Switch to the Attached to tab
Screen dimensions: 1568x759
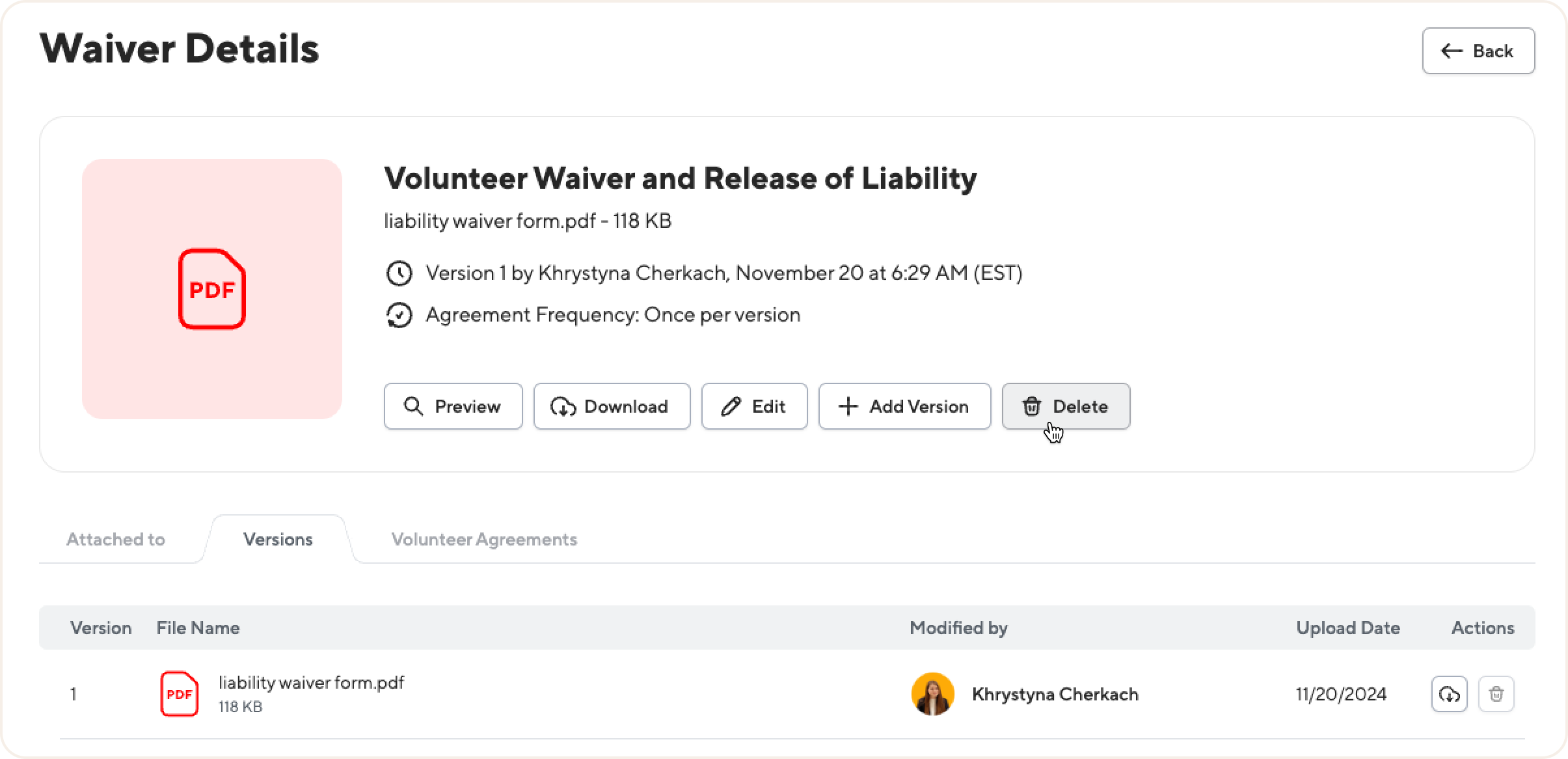tap(116, 539)
